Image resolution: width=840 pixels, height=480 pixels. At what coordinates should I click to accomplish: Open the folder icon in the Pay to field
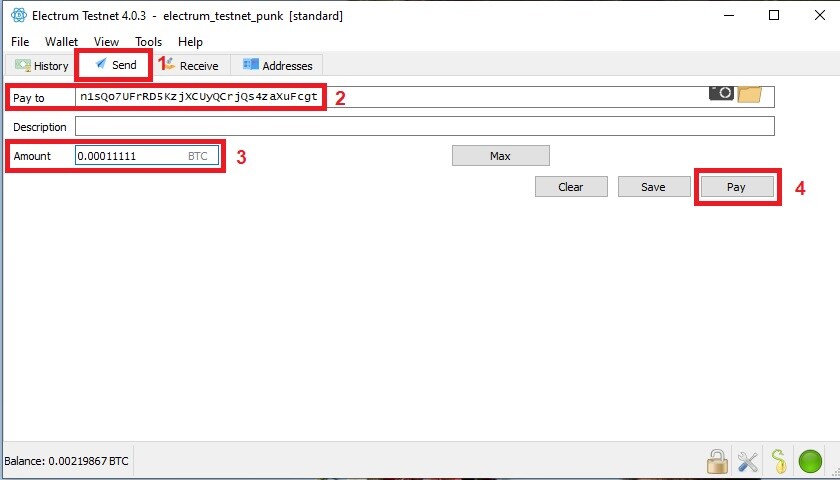point(749,94)
